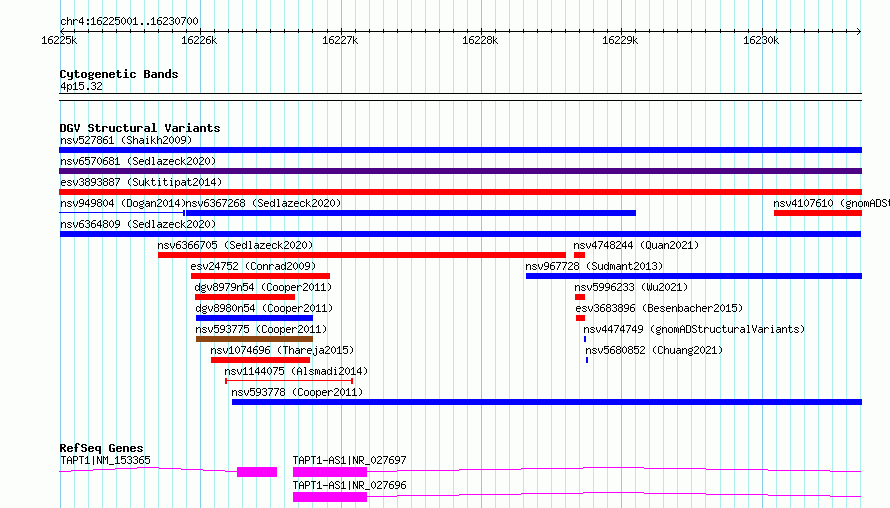Open the TAPT1-AS1|NR_027697 gene label

point(349,460)
